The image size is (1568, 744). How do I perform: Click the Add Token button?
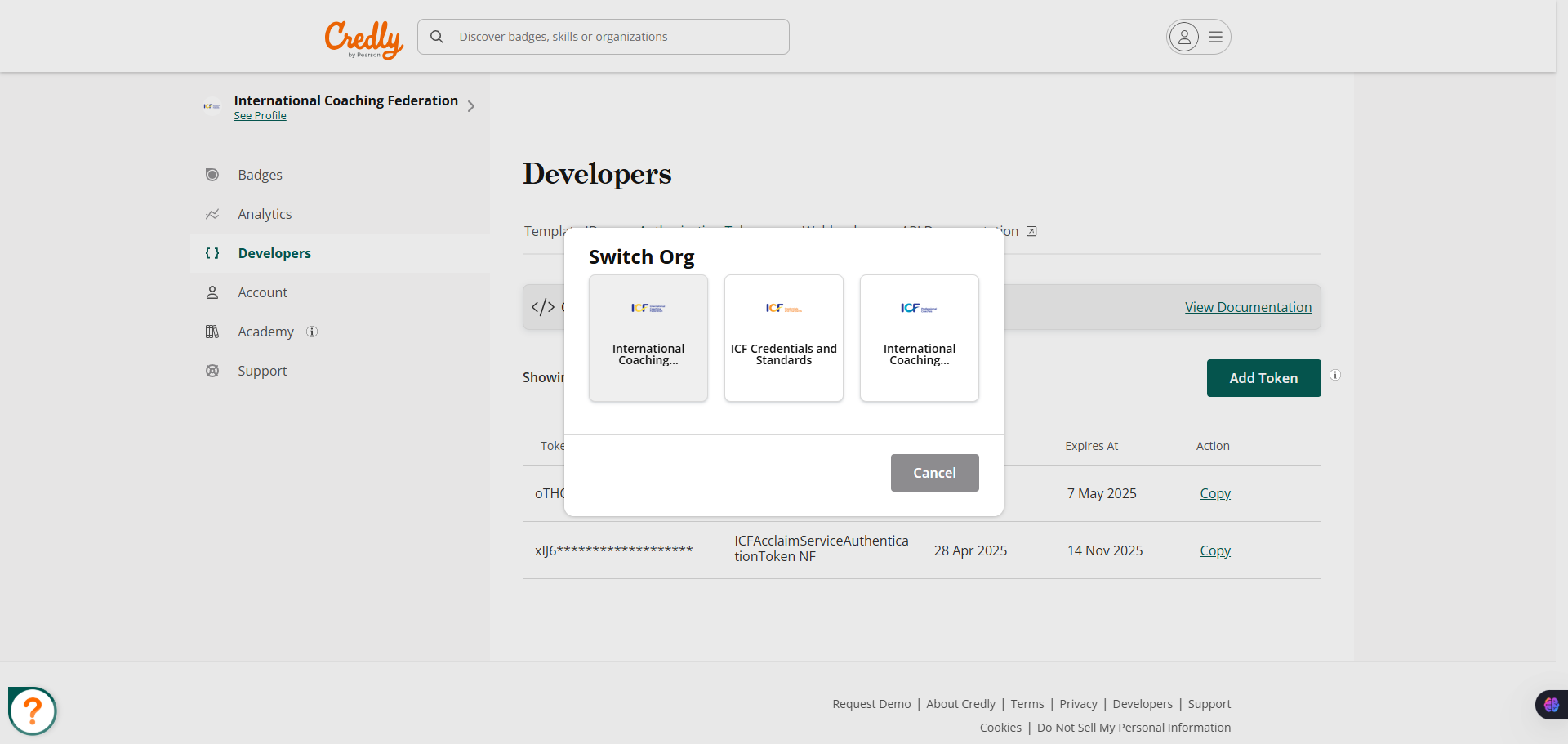click(x=1264, y=378)
